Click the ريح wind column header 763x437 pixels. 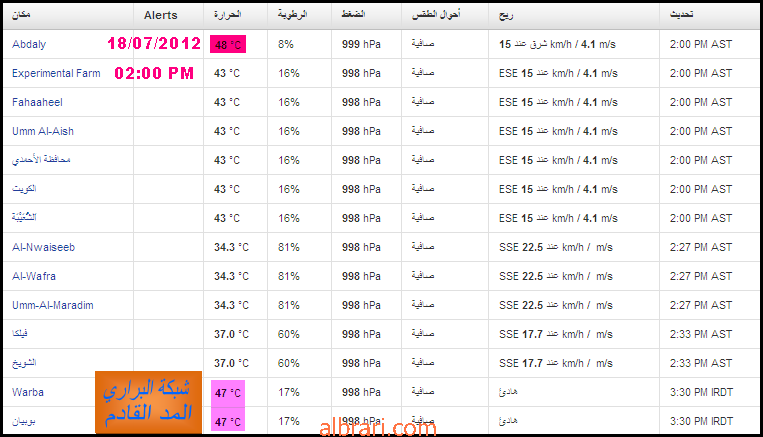[506, 15]
